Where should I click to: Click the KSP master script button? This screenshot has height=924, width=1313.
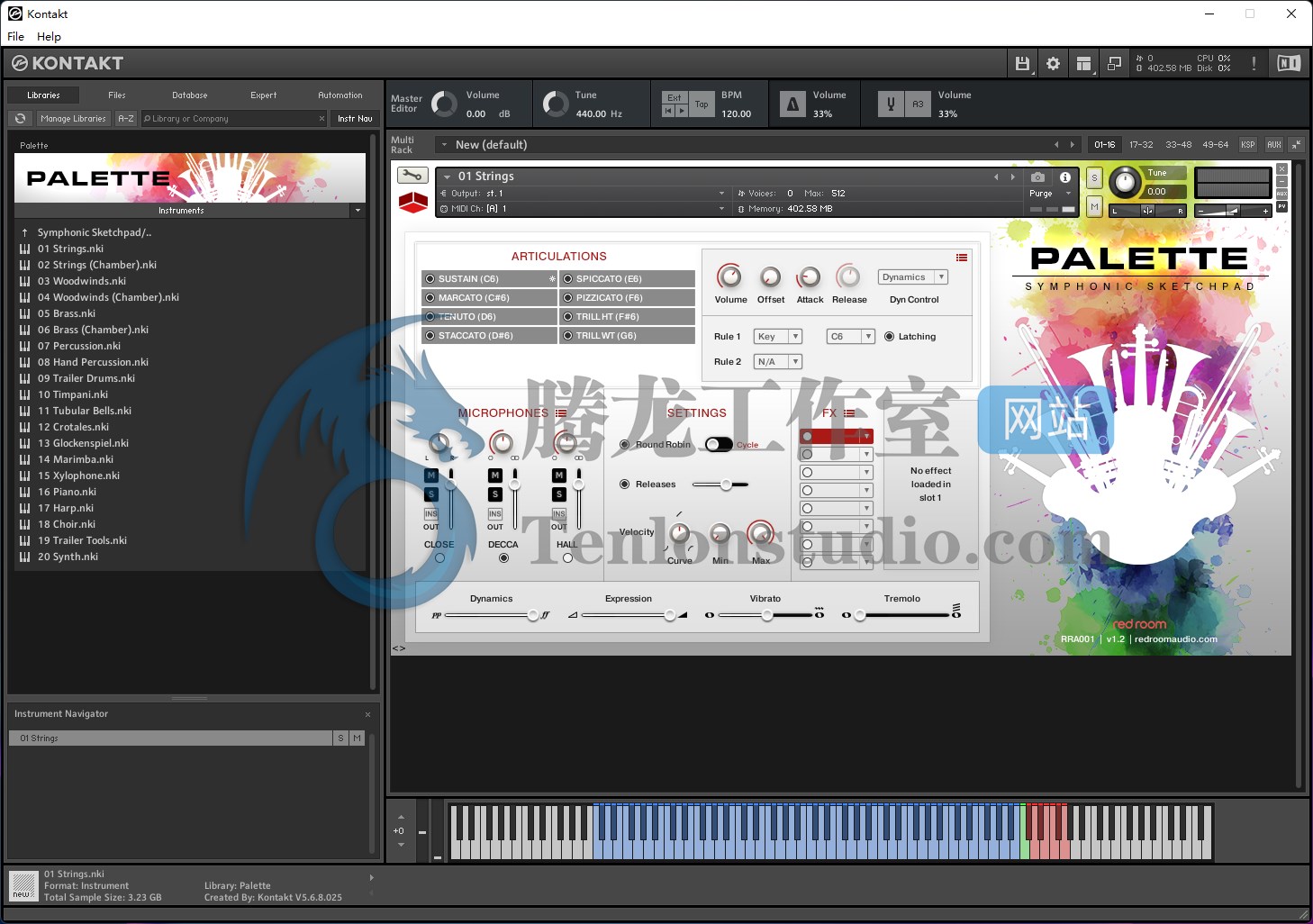1248,144
